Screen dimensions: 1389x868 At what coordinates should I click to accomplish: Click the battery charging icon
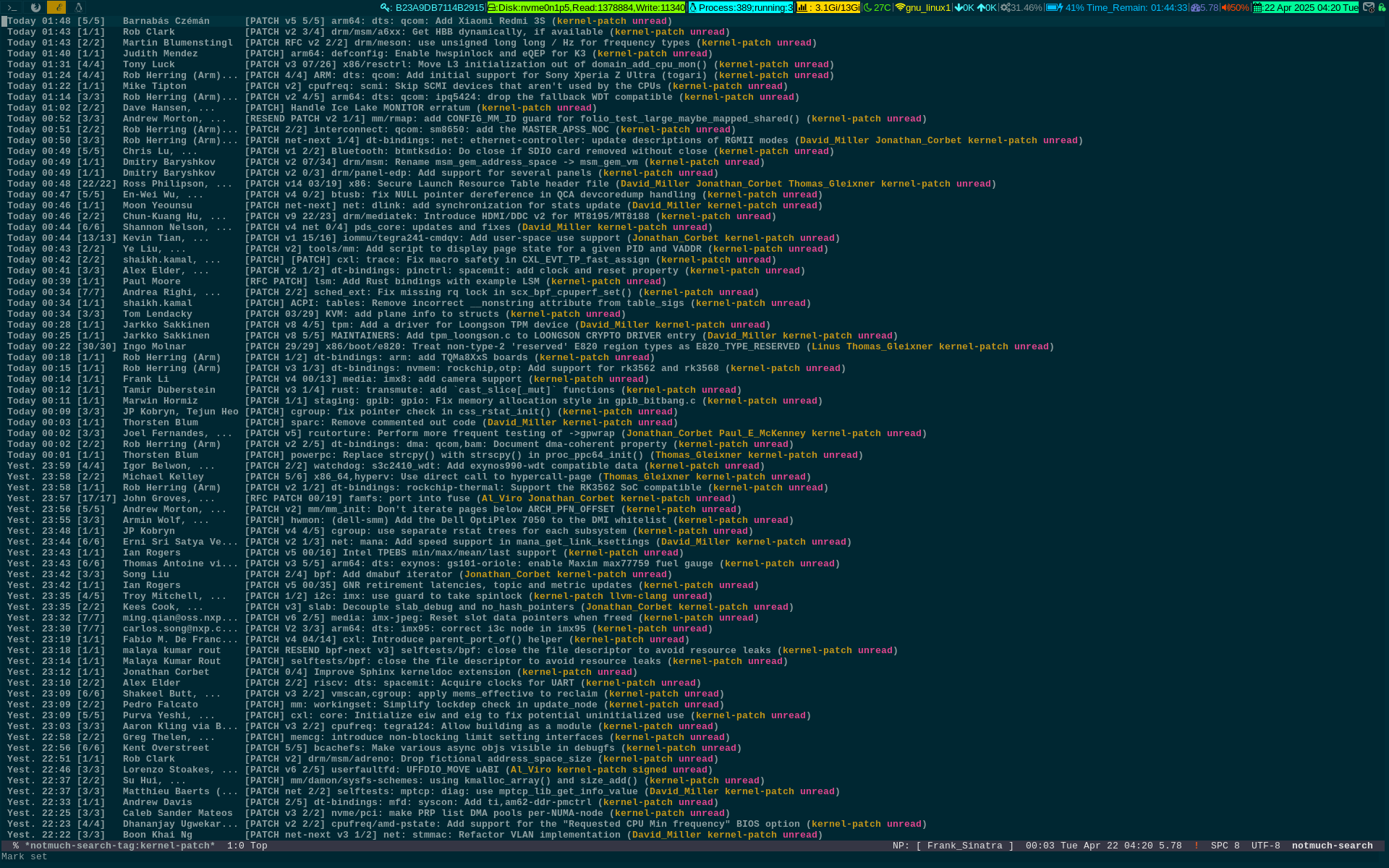tap(1054, 7)
